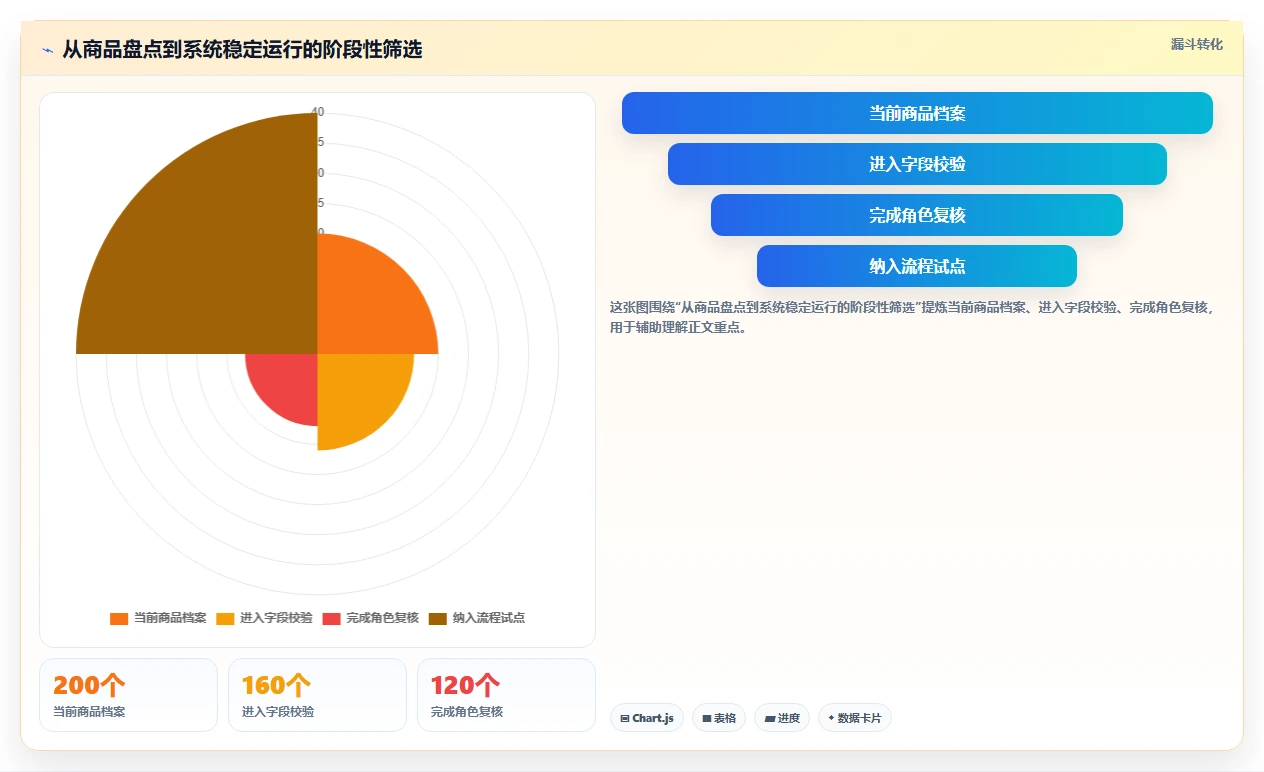Select the 完成角色复核 funnel bar

[917, 215]
